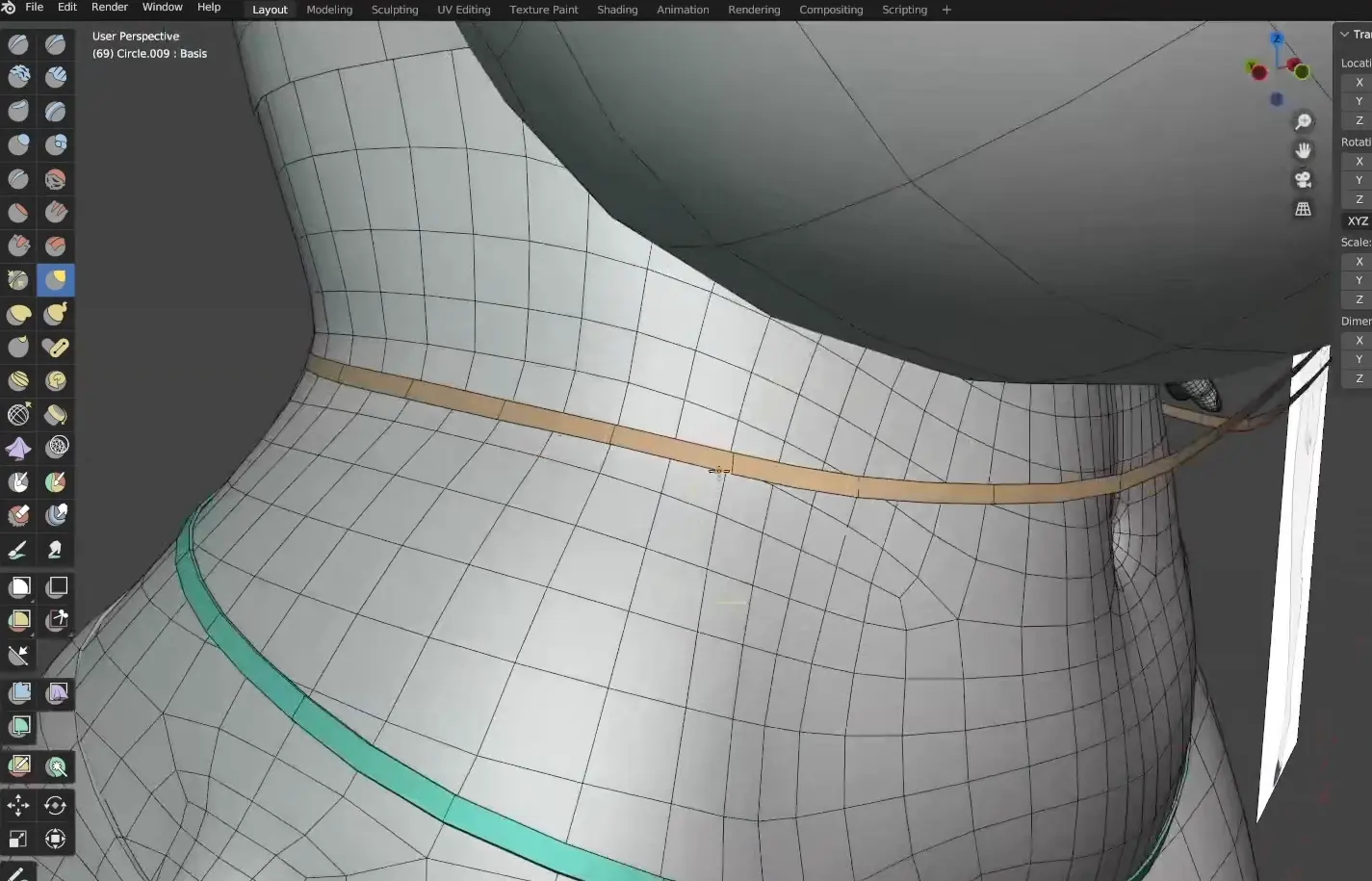
Task: Switch between perspective and orthographic view
Action: [1303, 209]
